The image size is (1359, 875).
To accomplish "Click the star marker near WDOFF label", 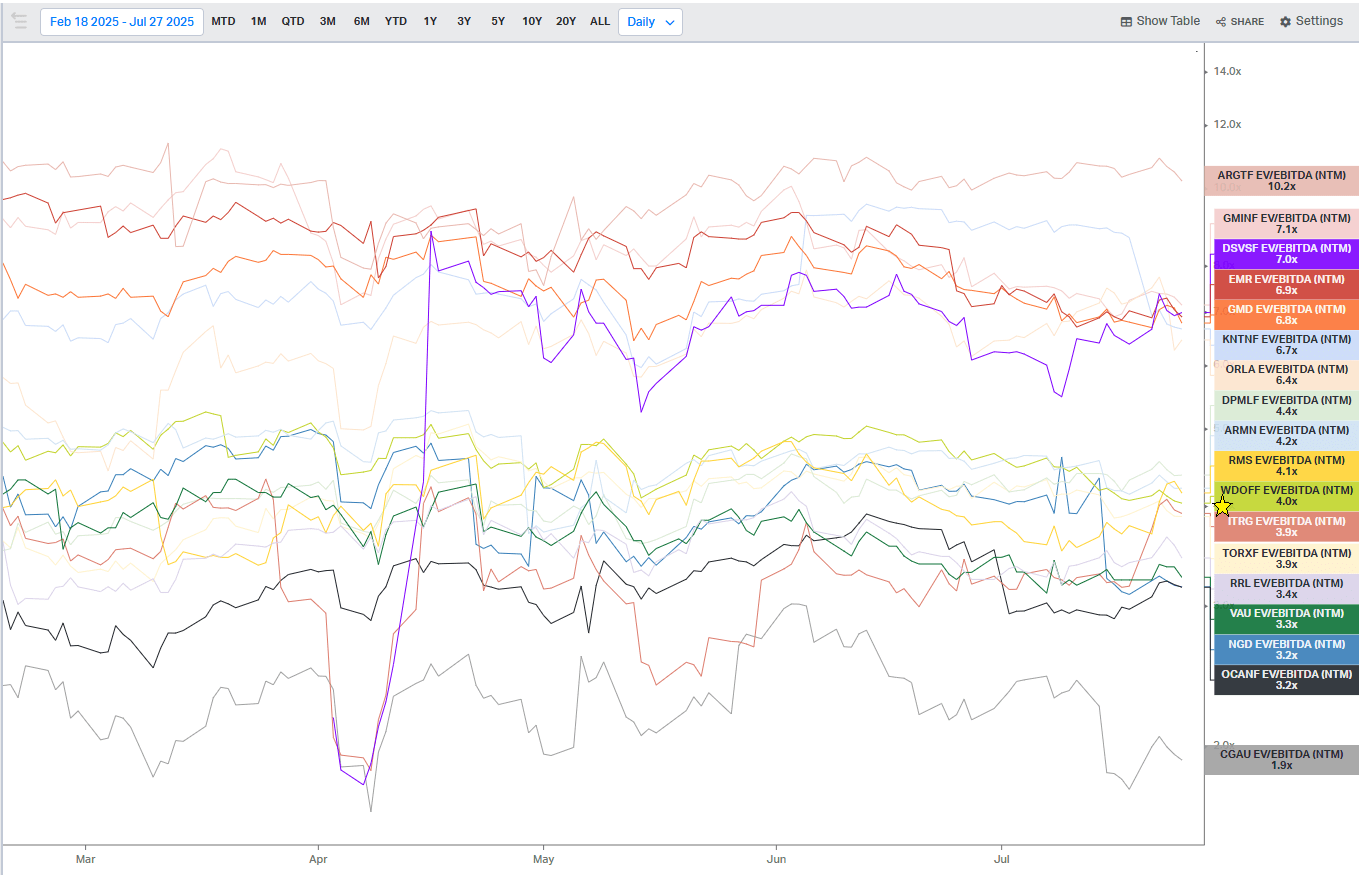I will 1221,507.
